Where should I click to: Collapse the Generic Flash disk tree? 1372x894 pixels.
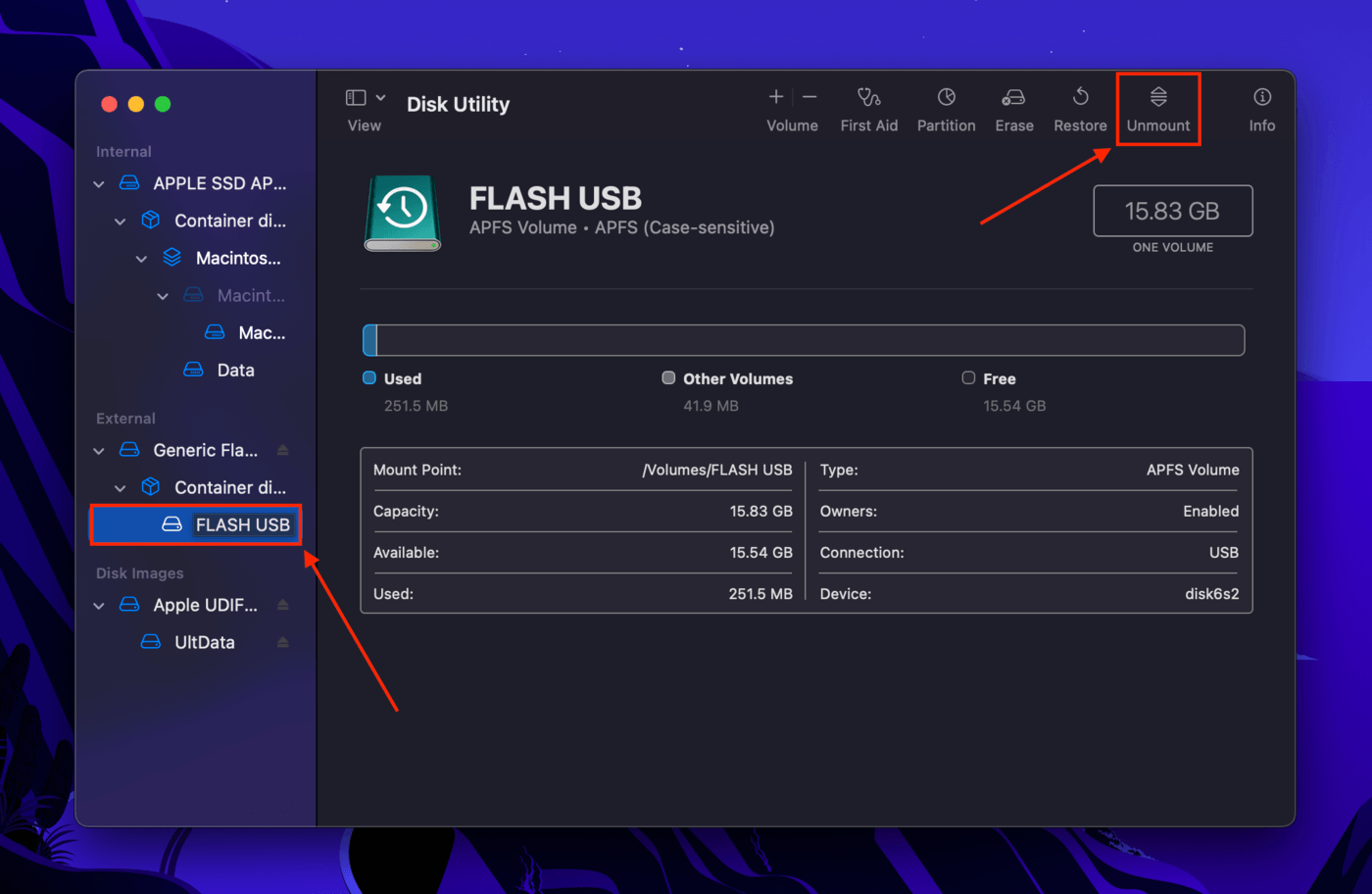tap(99, 451)
